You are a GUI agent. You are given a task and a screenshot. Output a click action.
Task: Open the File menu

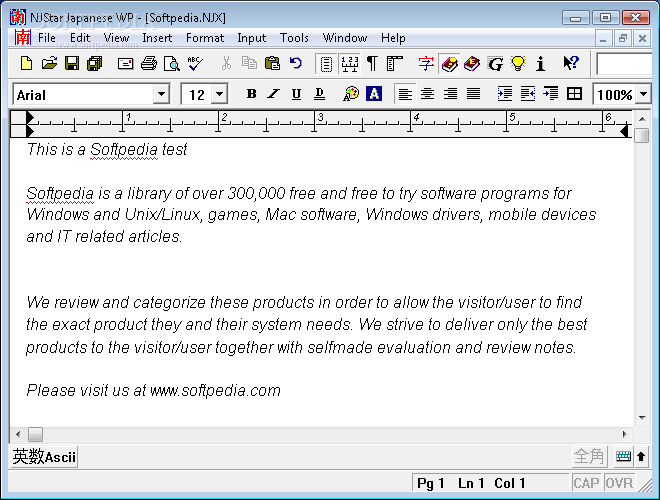[x=47, y=38]
